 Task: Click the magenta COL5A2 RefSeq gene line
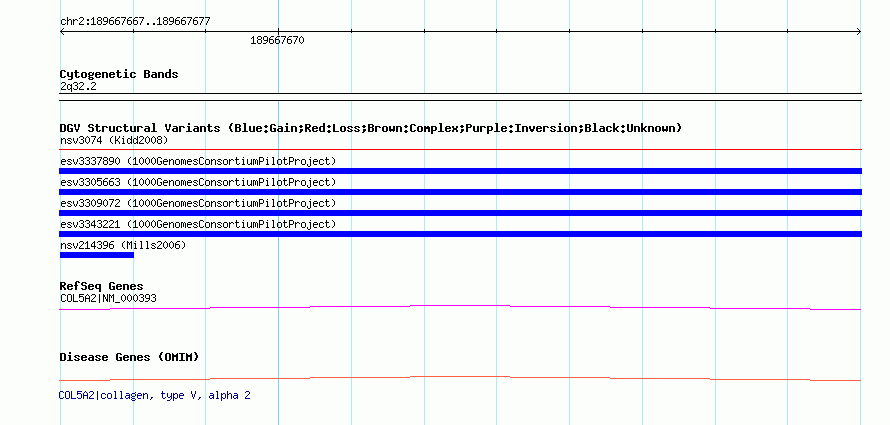tap(460, 307)
